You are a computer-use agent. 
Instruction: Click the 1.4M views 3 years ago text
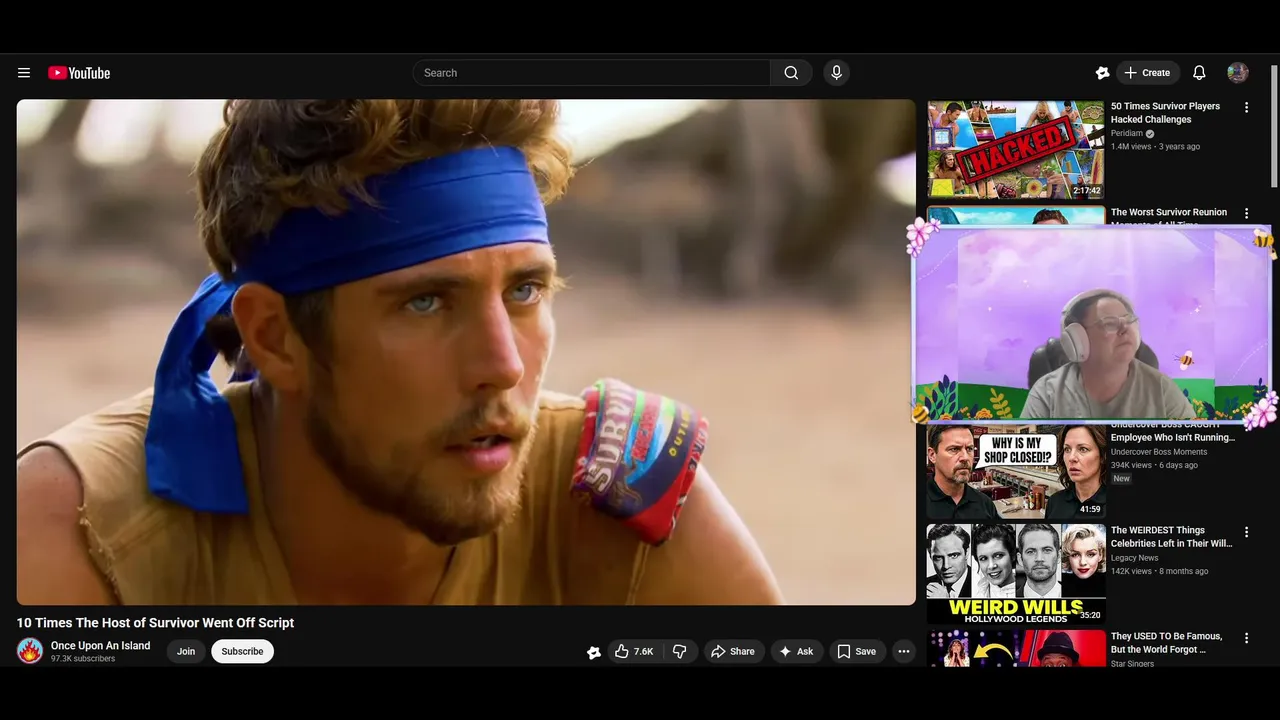1155,146
